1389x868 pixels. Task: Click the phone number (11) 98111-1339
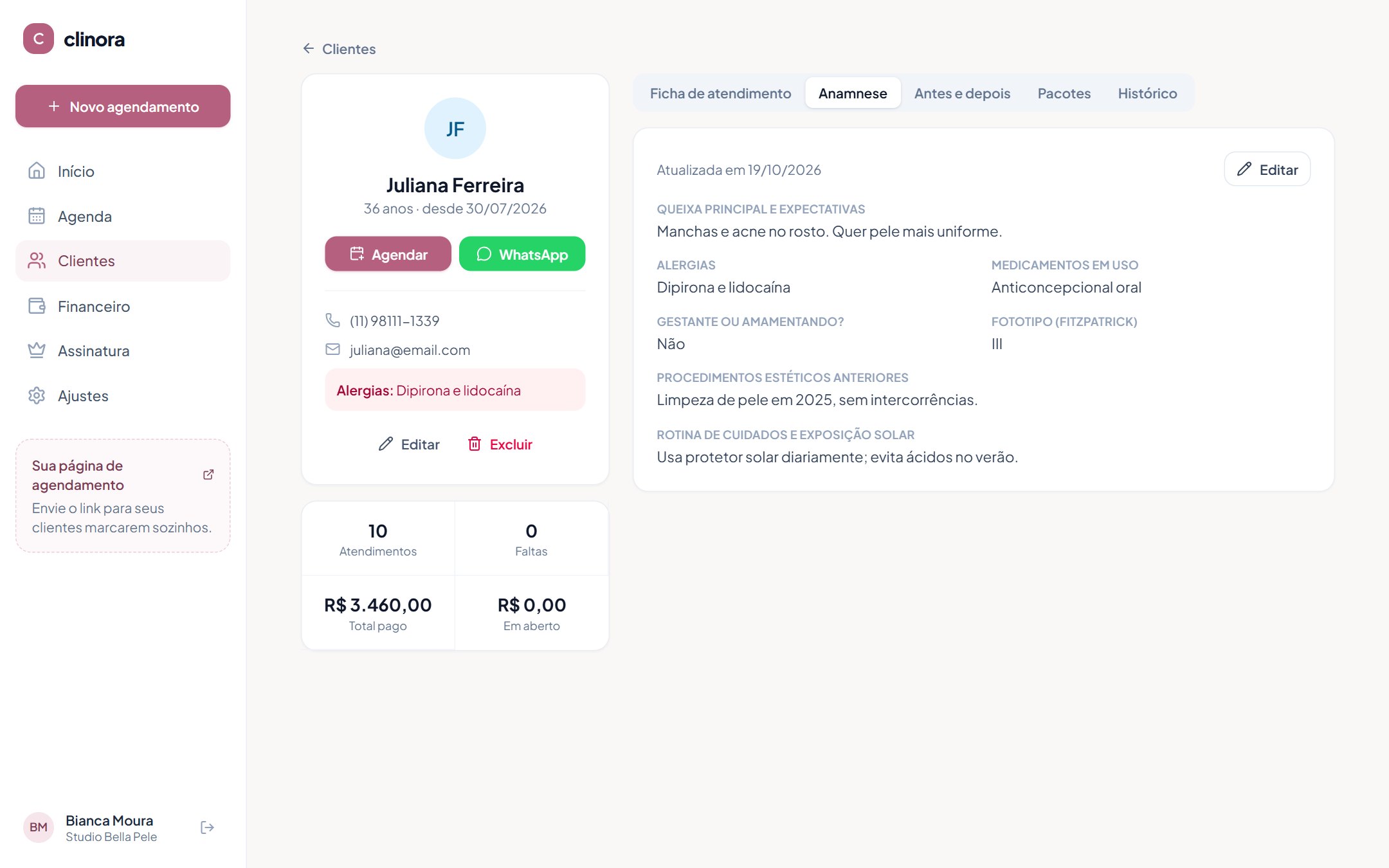coord(394,321)
